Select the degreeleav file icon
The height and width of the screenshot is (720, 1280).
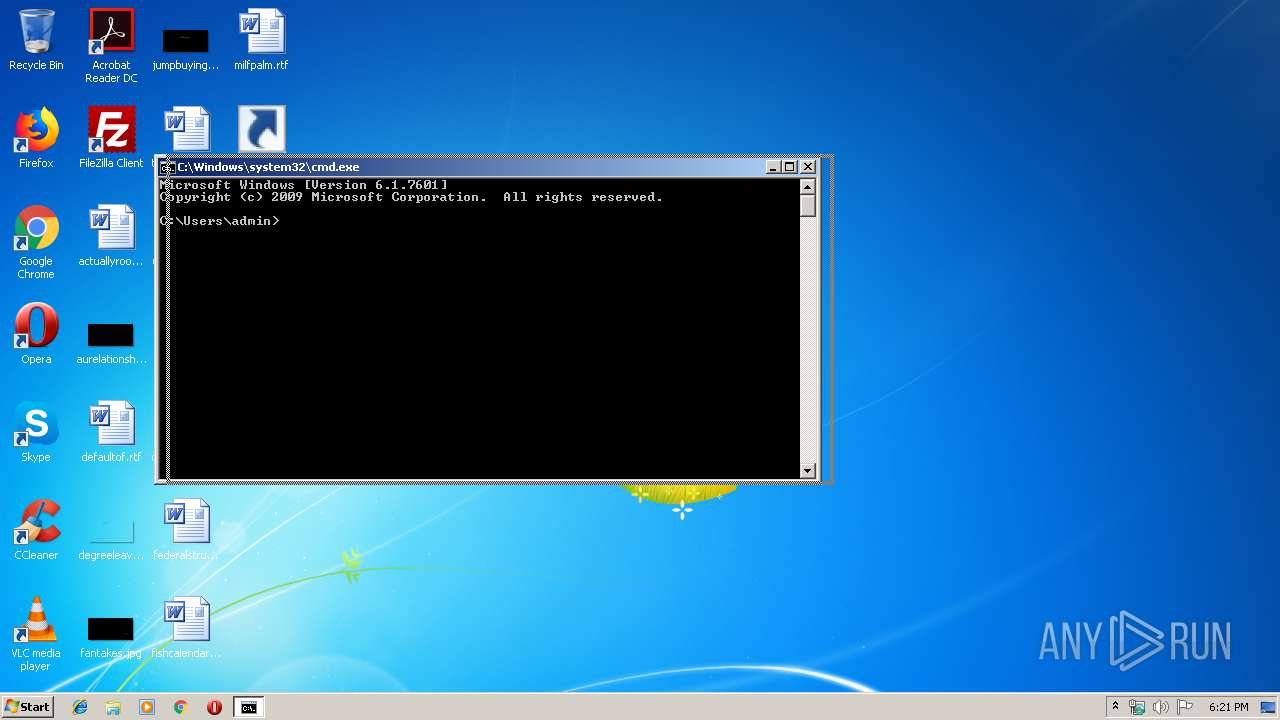point(111,539)
